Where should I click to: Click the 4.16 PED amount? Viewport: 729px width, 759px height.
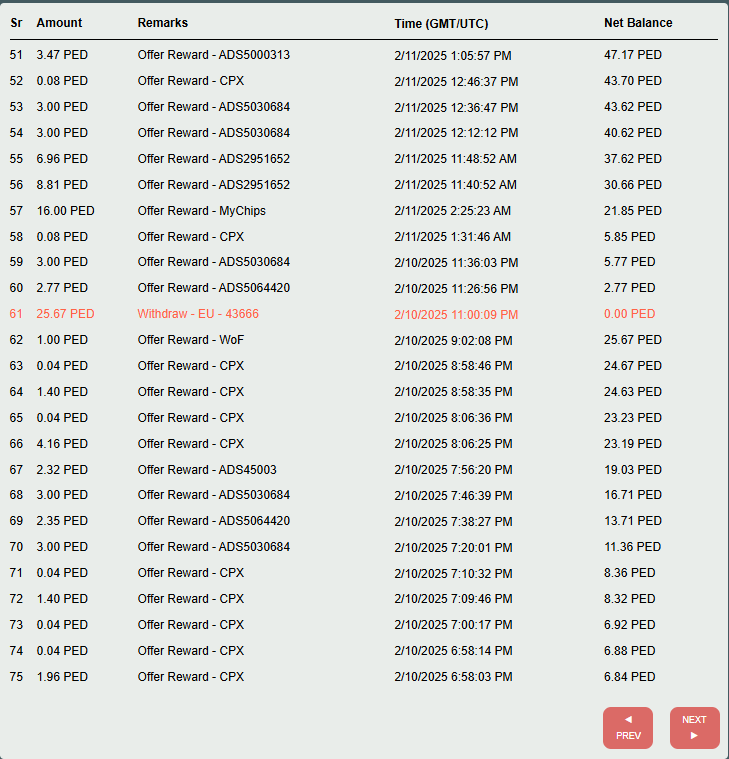click(x=62, y=443)
